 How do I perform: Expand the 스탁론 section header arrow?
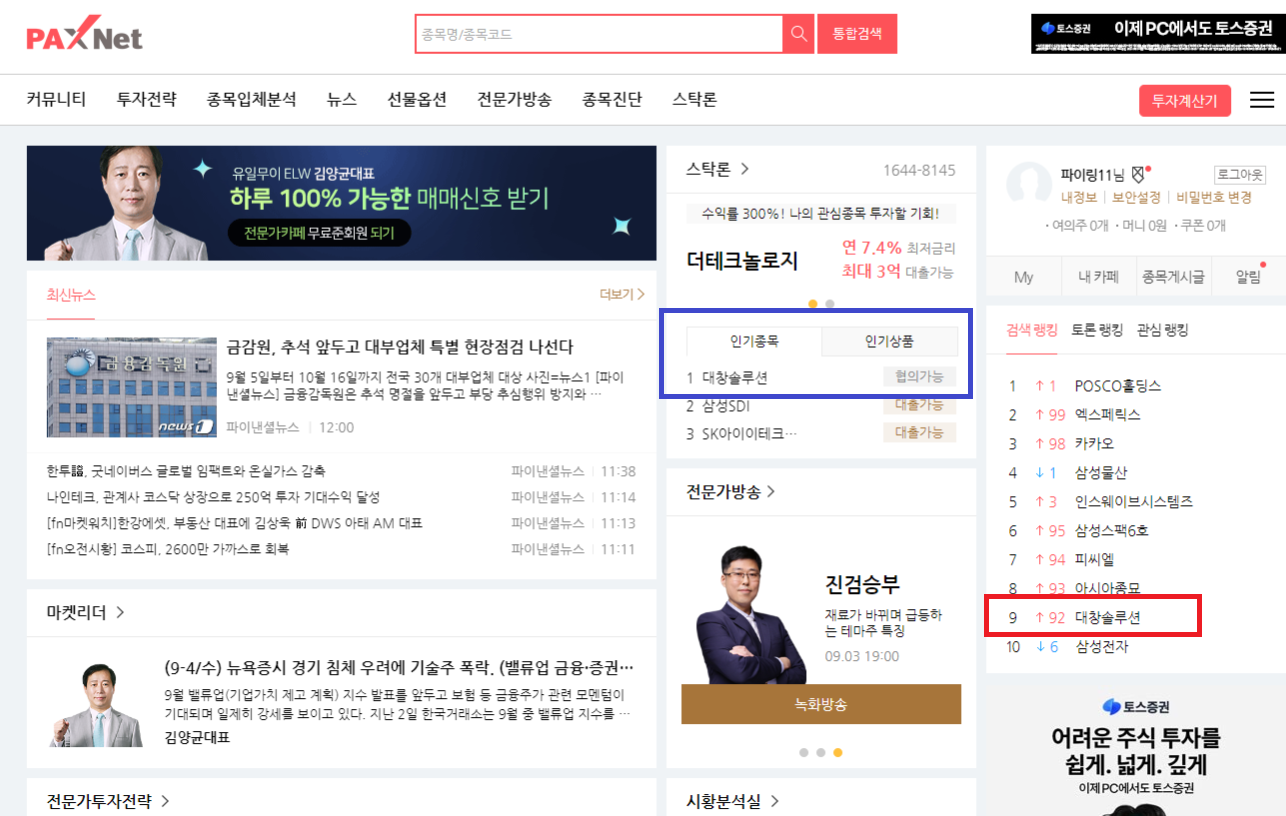coord(744,169)
